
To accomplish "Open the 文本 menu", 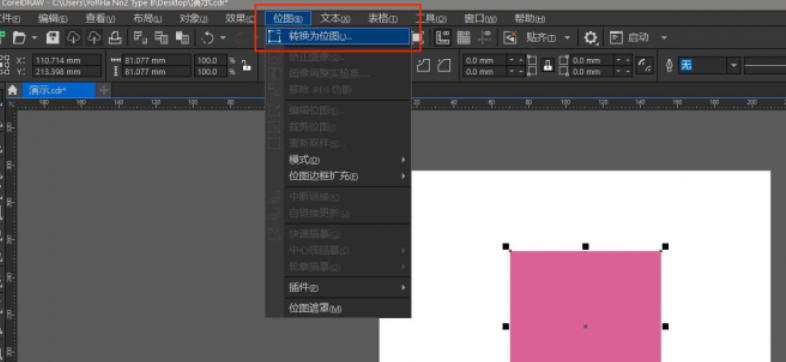I will [x=335, y=19].
